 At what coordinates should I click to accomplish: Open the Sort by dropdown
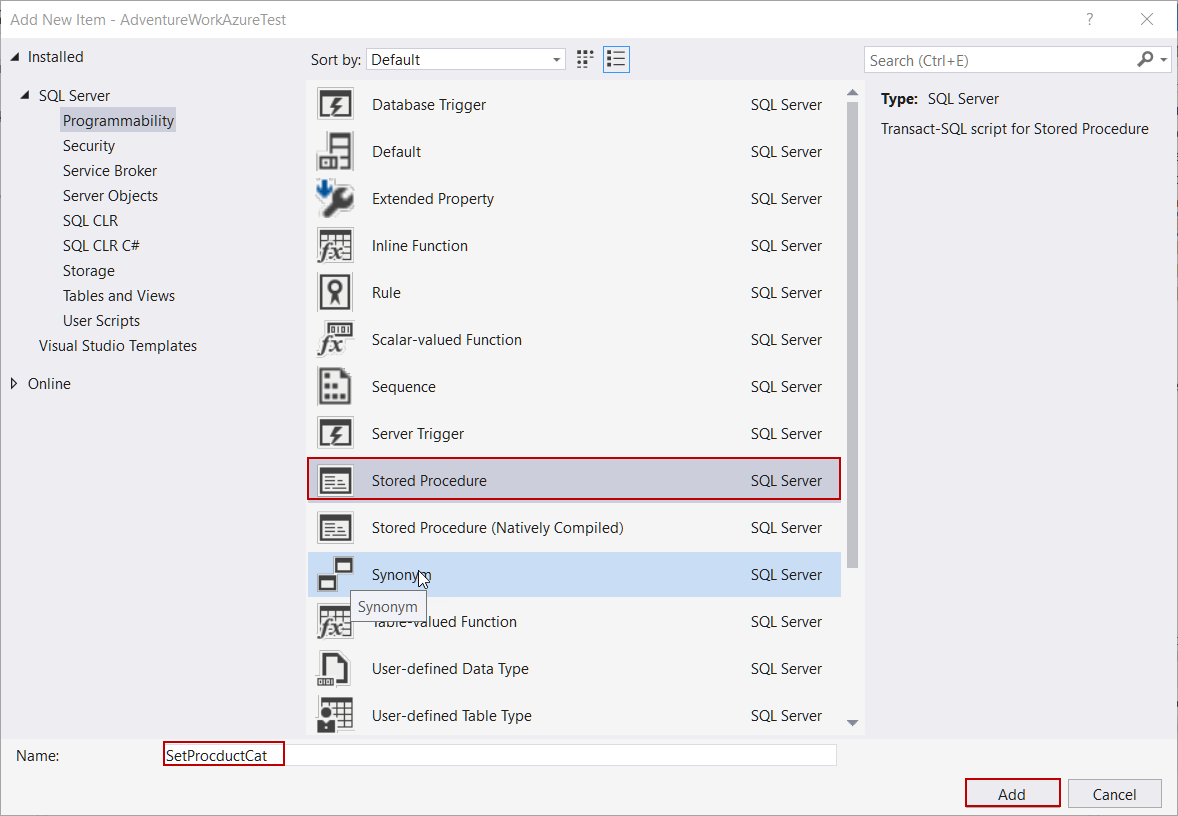tap(466, 60)
